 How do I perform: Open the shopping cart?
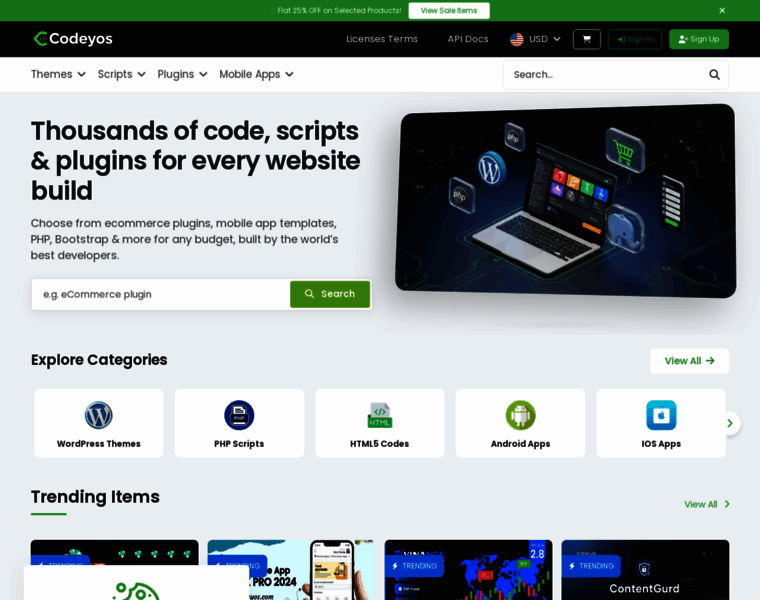(586, 39)
